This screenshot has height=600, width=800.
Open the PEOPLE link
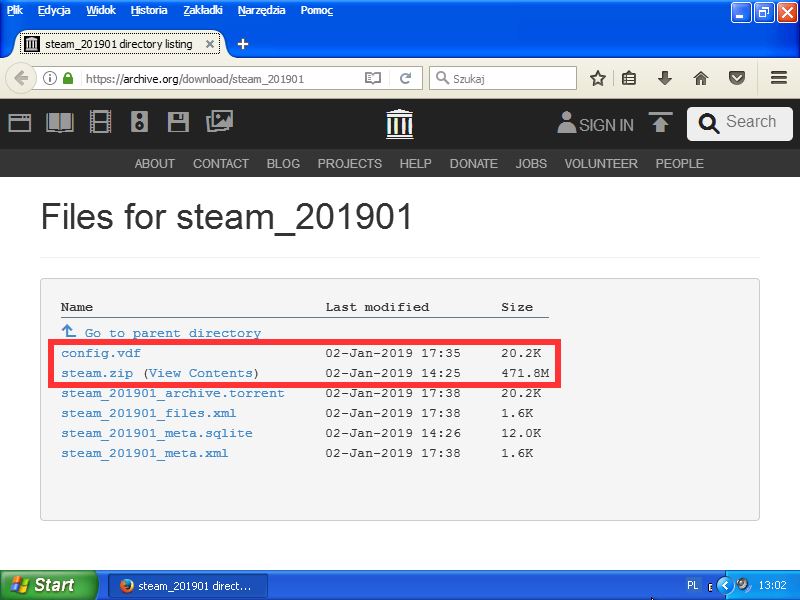coord(680,164)
